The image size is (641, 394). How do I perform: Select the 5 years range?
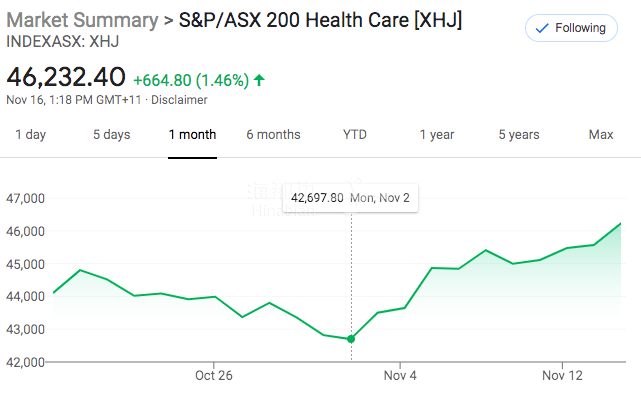[519, 134]
